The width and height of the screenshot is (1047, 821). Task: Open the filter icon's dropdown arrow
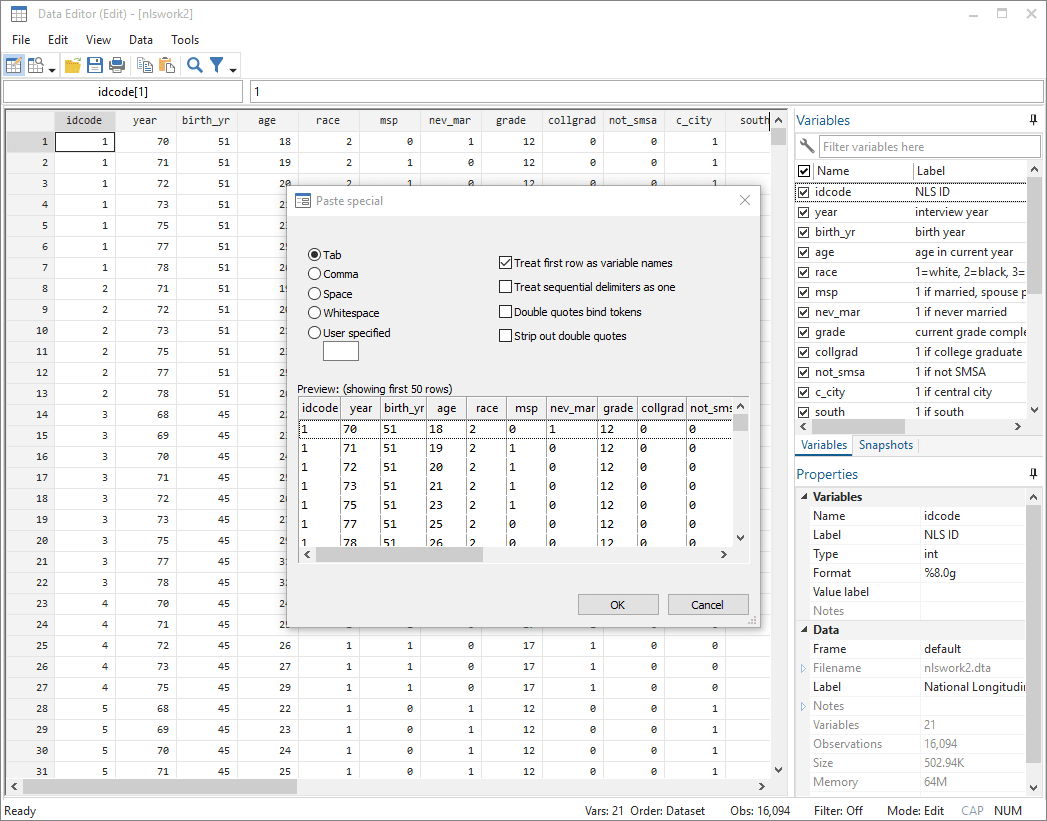231,70
